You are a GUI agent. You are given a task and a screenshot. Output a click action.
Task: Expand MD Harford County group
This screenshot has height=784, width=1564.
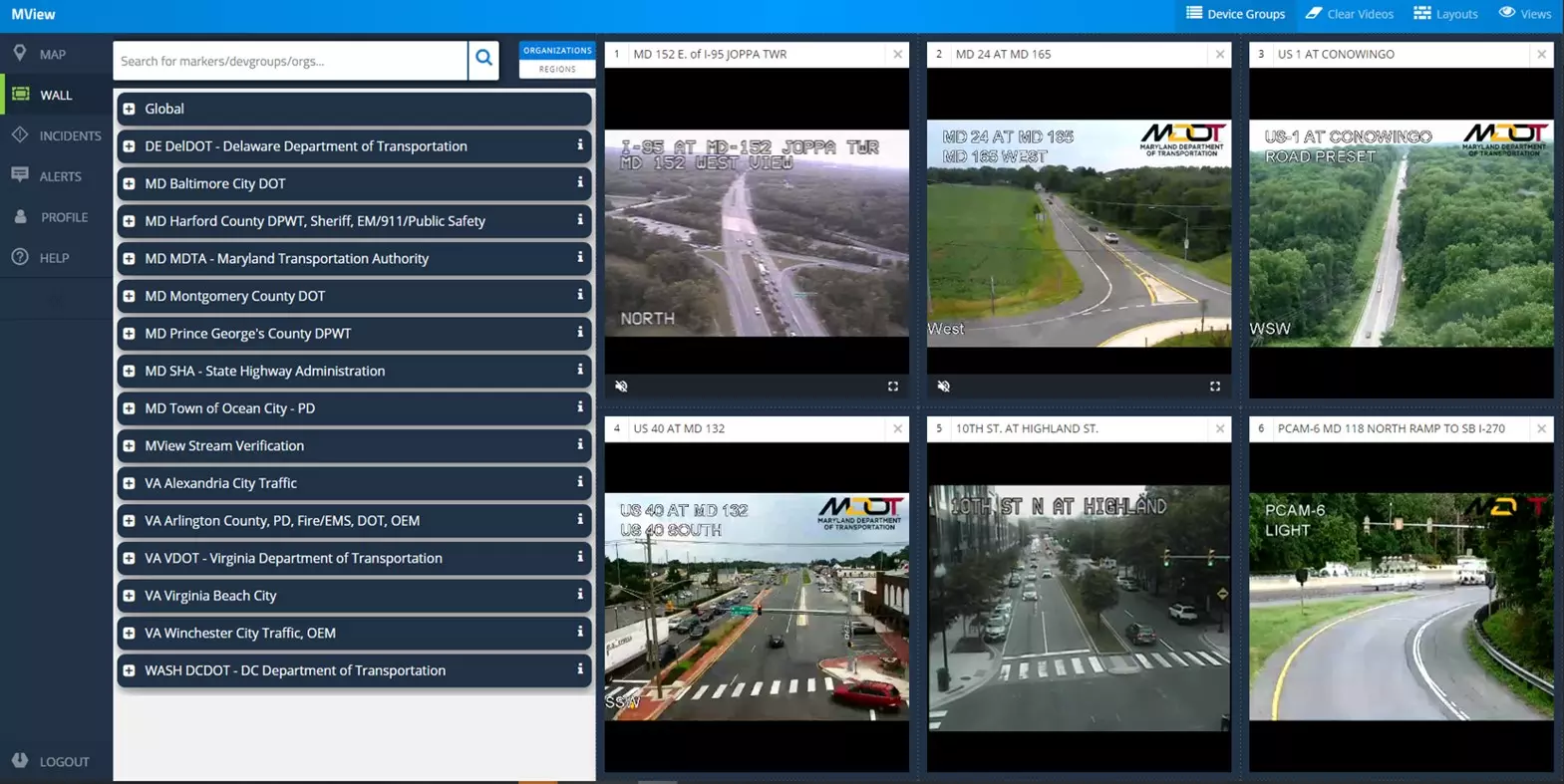[129, 221]
